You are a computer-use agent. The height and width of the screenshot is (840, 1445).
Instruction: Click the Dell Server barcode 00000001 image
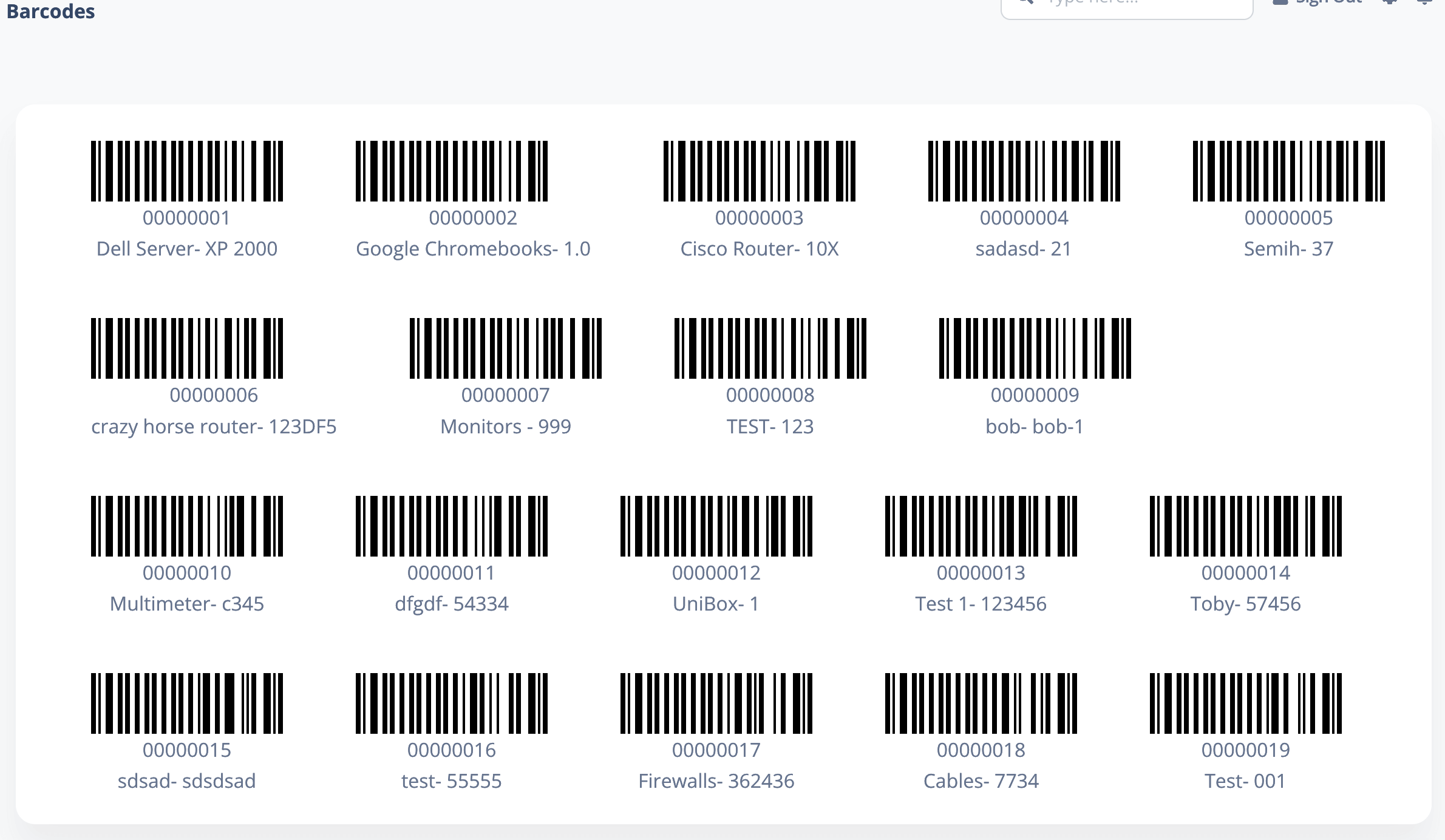coord(187,171)
